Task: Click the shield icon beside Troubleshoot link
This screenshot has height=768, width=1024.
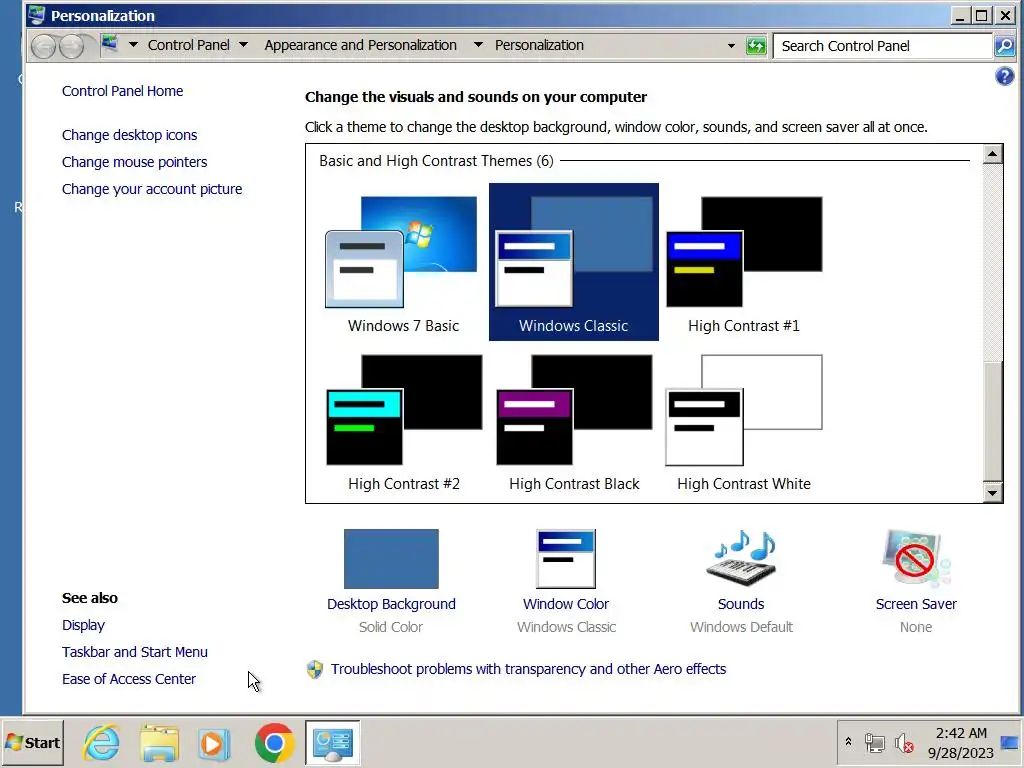Action: pyautogui.click(x=315, y=669)
